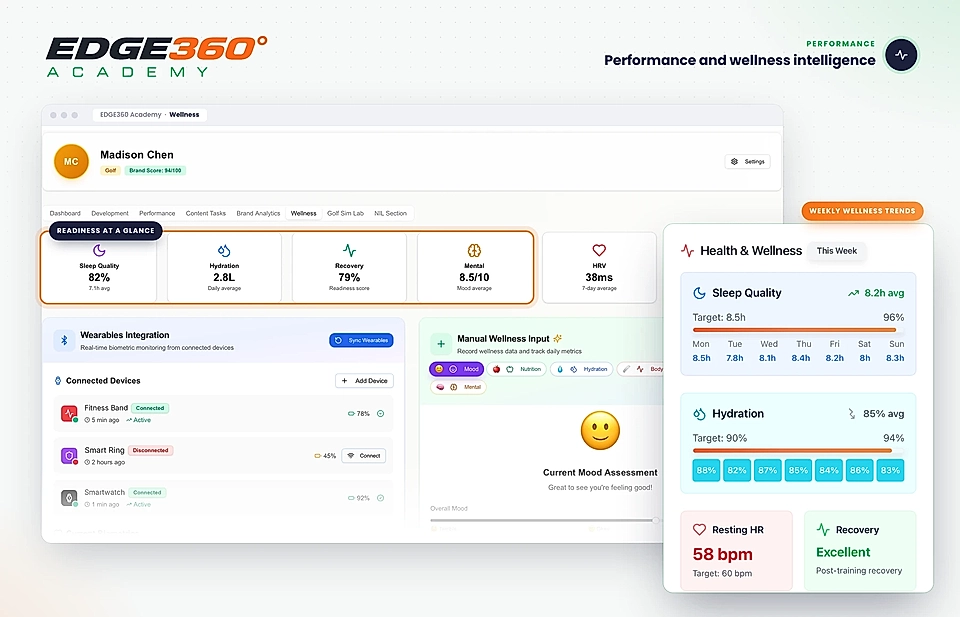Select the Mental input chip
The height and width of the screenshot is (617, 960).
tap(458, 387)
